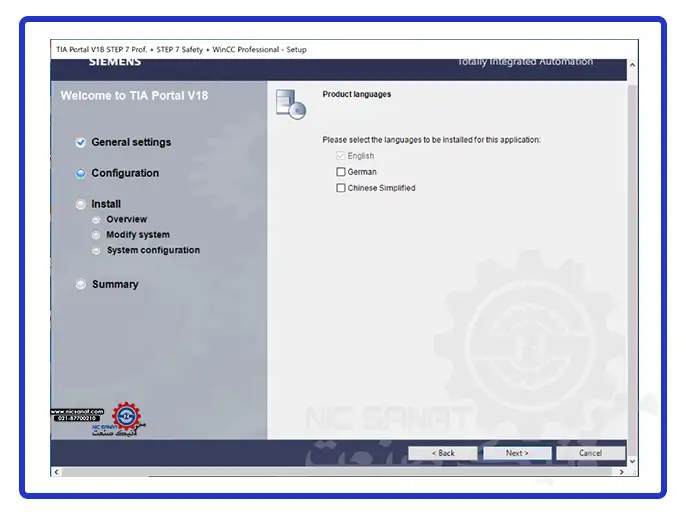The width and height of the screenshot is (686, 516).
Task: Click the Install step bullet icon
Action: [x=80, y=204]
